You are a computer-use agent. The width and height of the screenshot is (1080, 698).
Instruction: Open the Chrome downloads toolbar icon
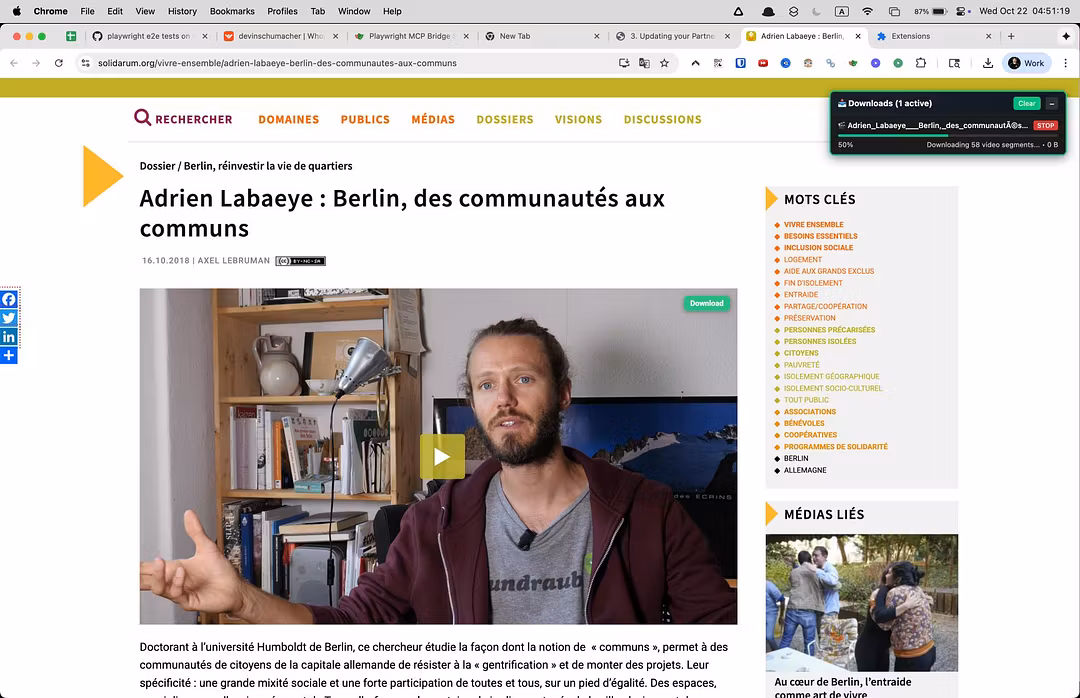(987, 63)
